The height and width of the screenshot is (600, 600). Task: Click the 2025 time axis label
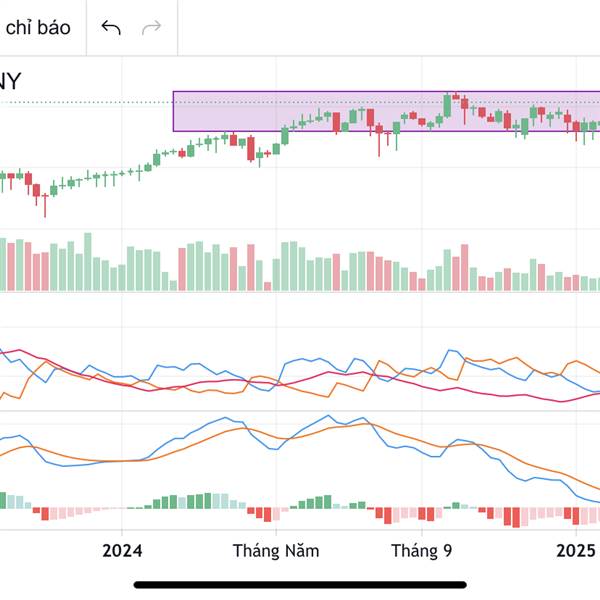(x=576, y=551)
